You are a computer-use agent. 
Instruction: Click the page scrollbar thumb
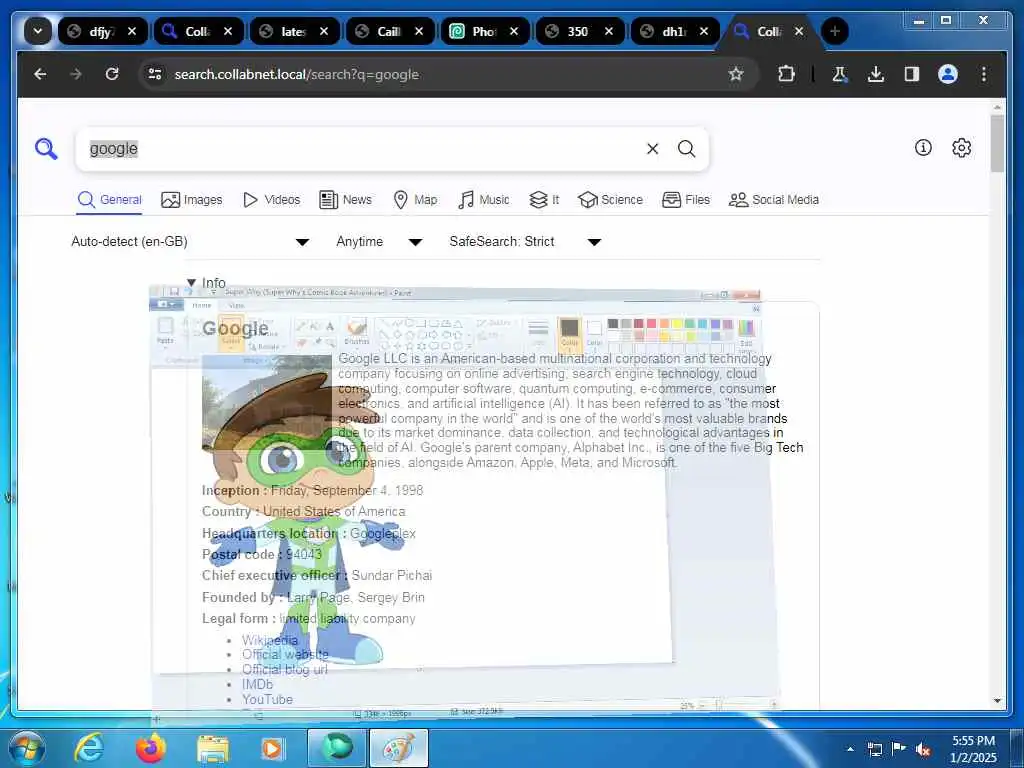tap(997, 143)
